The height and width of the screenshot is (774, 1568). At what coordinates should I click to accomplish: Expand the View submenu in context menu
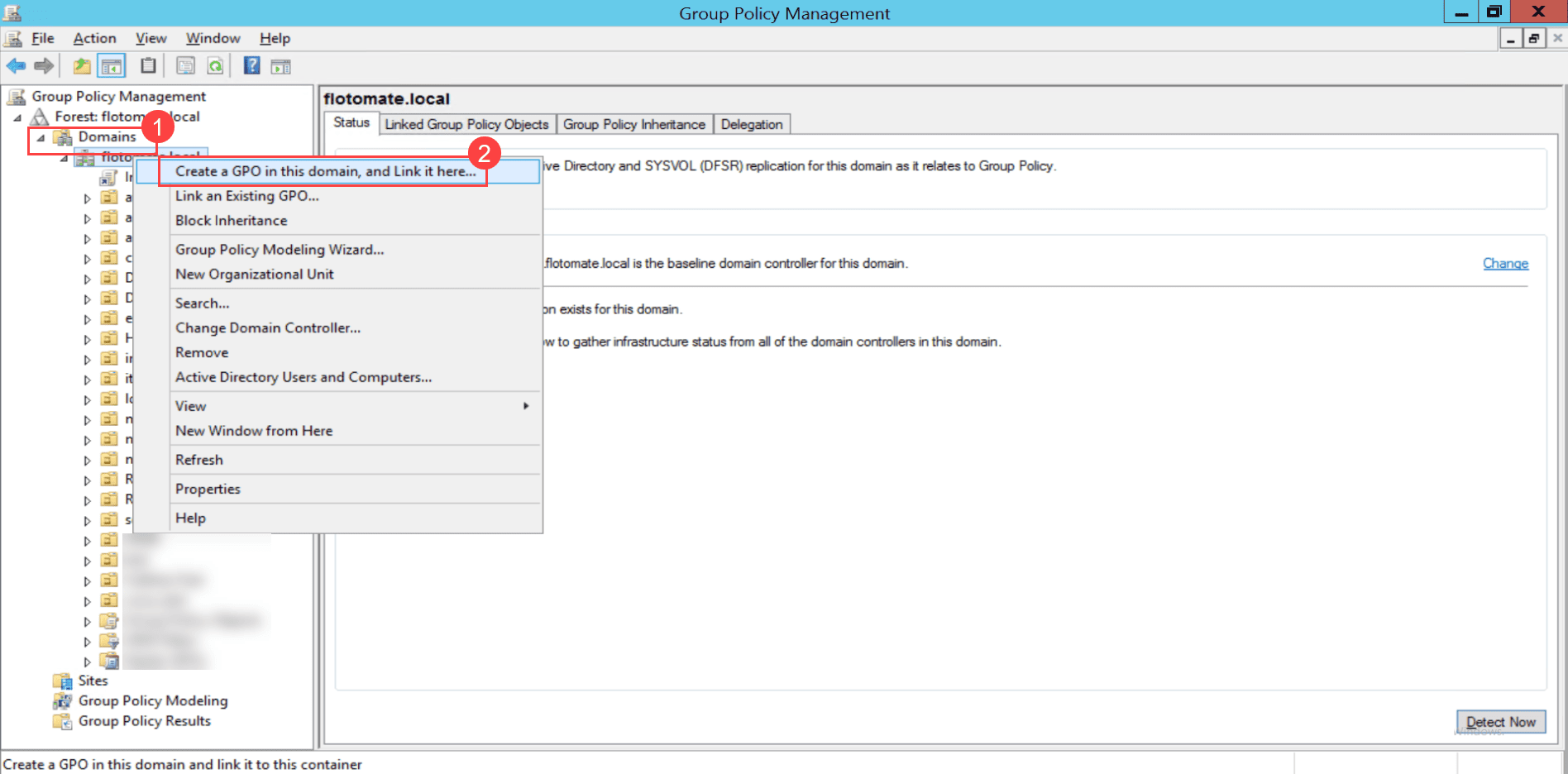[x=525, y=406]
